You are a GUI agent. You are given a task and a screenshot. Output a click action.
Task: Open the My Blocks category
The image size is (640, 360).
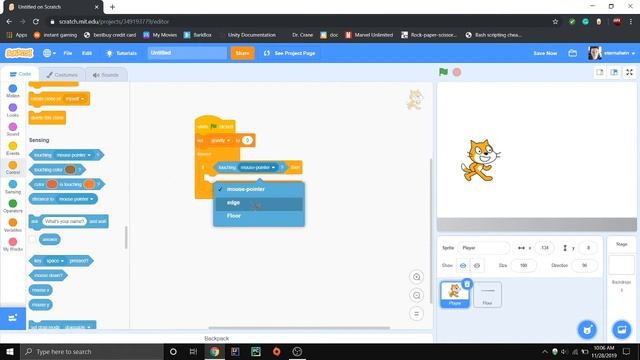pyautogui.click(x=13, y=244)
